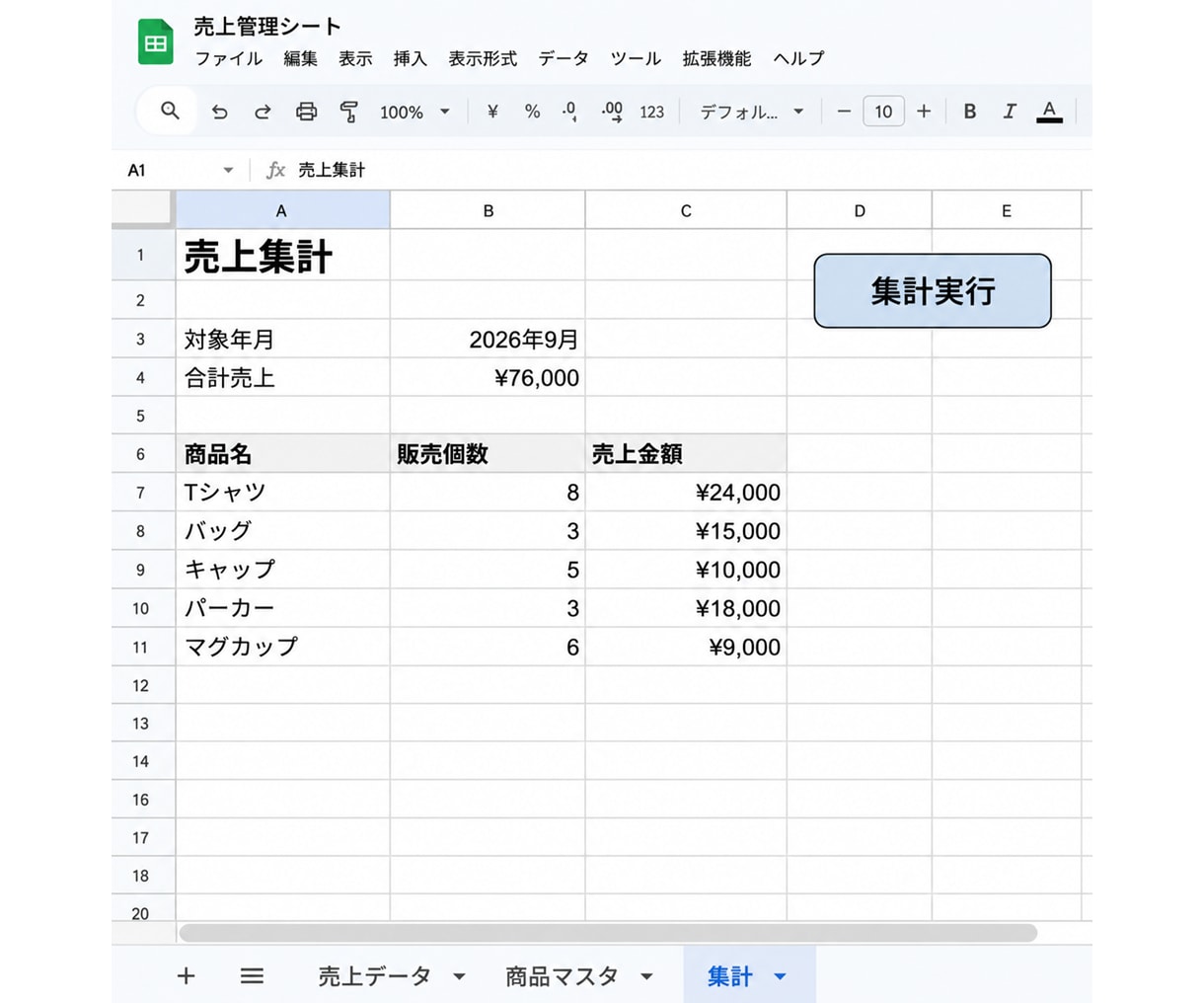Print the spreadsheet

click(x=306, y=112)
